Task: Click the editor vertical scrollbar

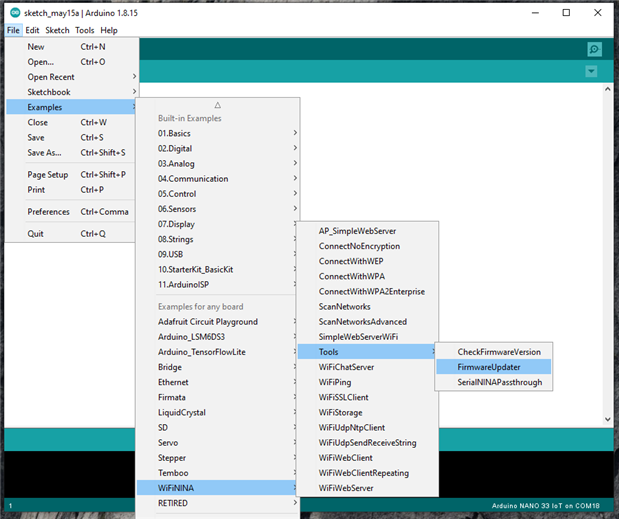Action: point(608,250)
